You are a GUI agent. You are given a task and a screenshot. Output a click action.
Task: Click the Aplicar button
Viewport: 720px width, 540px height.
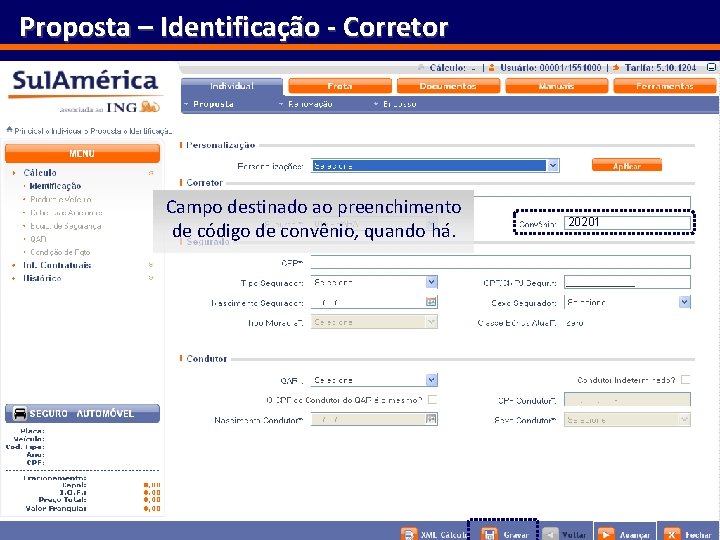click(627, 165)
